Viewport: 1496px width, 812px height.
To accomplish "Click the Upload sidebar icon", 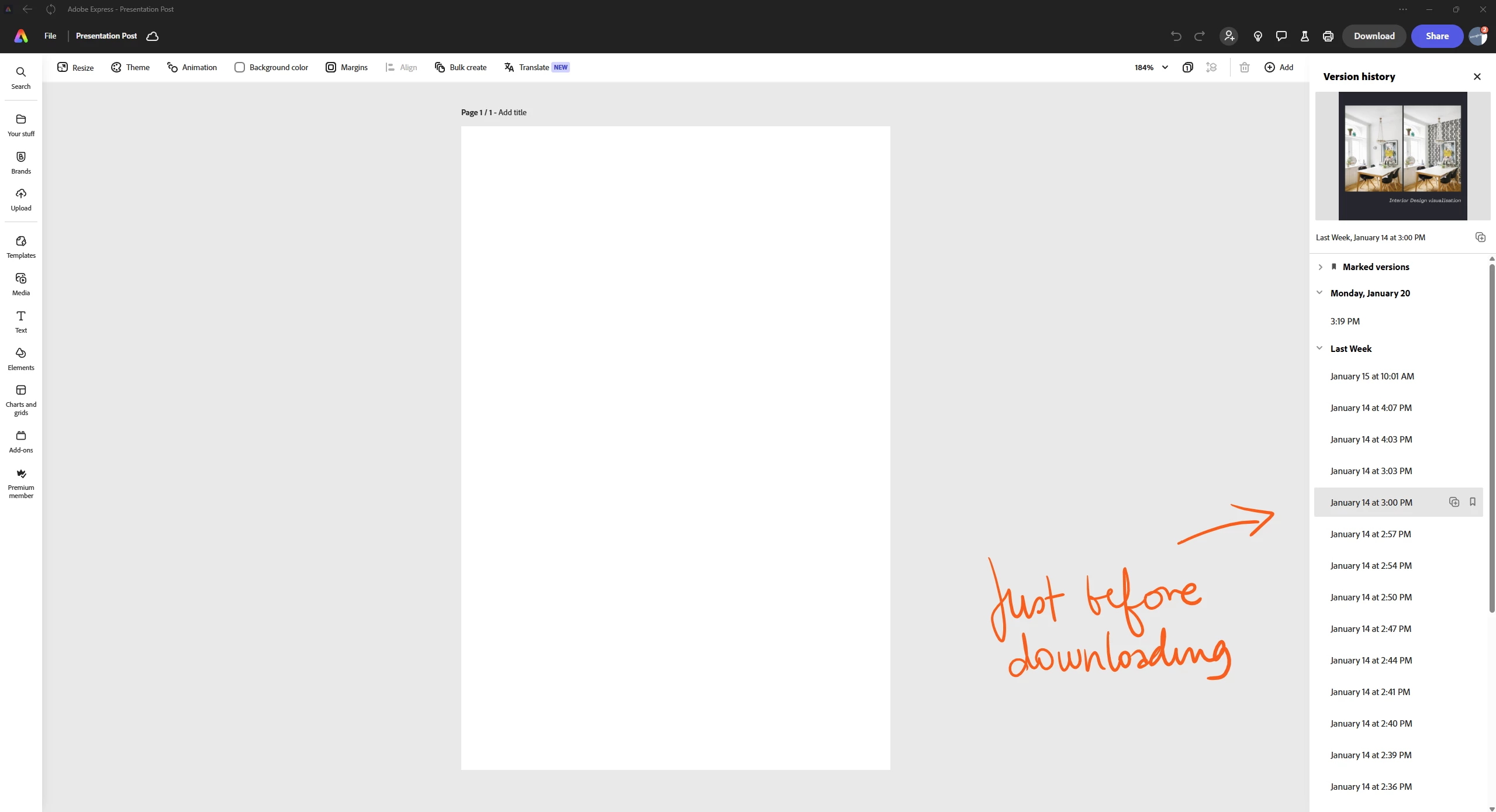I will click(x=21, y=199).
